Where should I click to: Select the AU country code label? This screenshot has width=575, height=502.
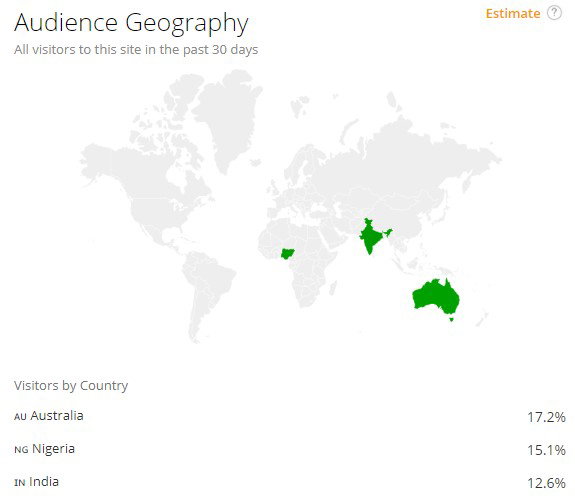click(20, 417)
